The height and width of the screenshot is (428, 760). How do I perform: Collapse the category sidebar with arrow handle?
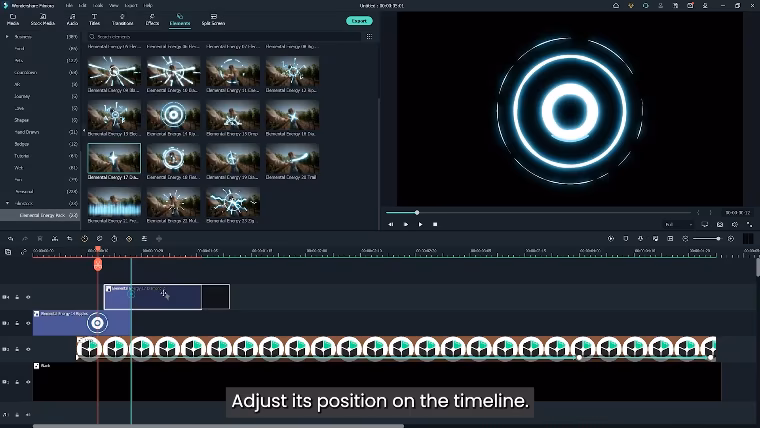click(x=84, y=130)
